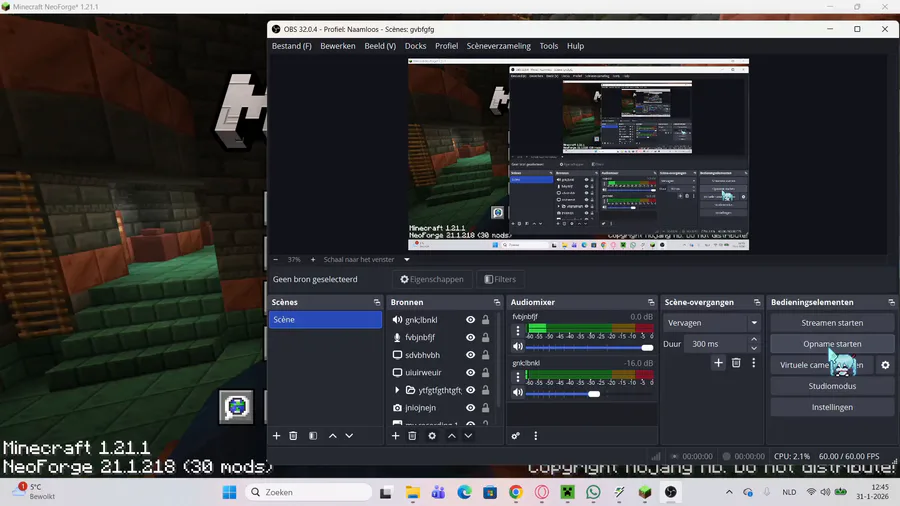This screenshot has height=506, width=900.
Task: Lock the fvbjnbfjf source
Action: (x=486, y=337)
